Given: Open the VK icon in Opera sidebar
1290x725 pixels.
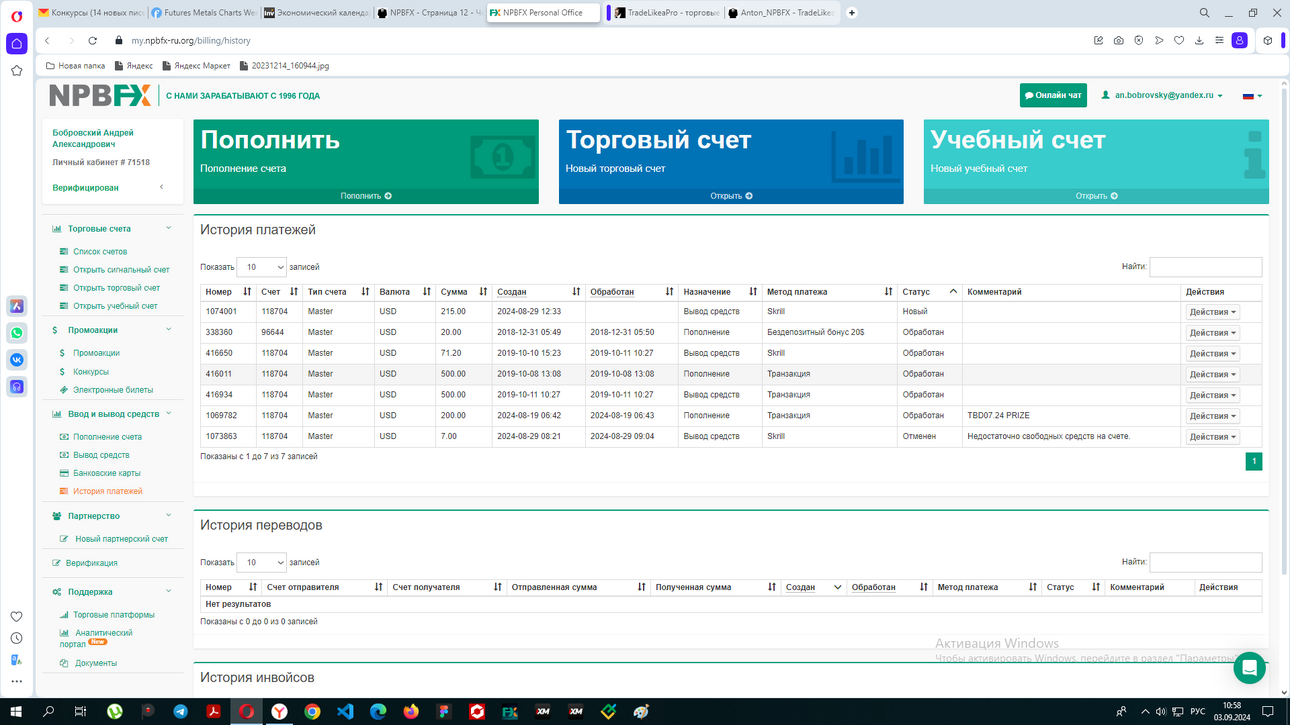Looking at the screenshot, I should (x=17, y=360).
